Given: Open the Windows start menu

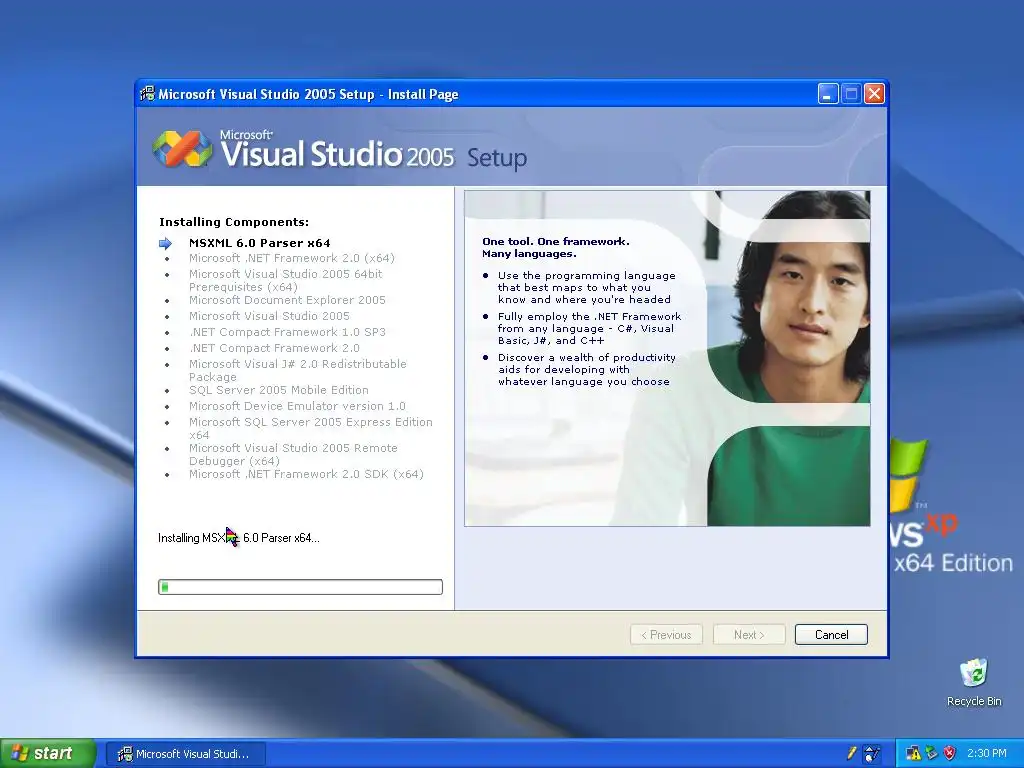Looking at the screenshot, I should pyautogui.click(x=47, y=754).
